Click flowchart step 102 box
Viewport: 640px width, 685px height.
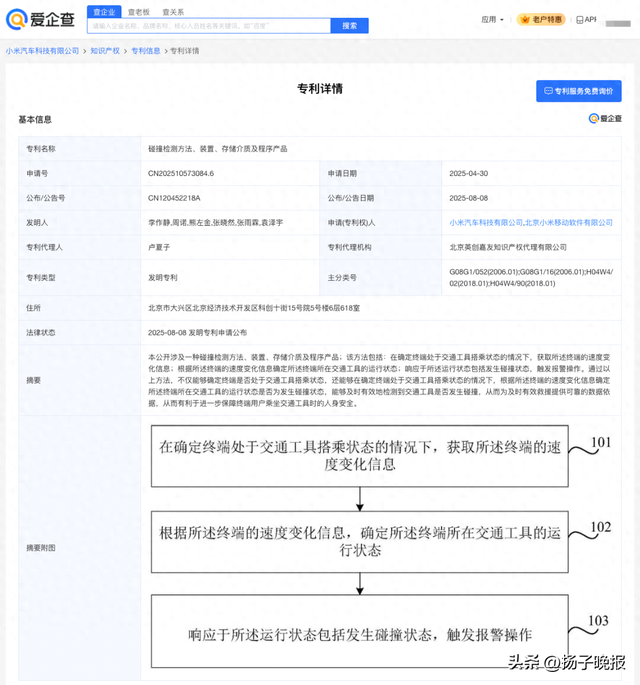pos(360,542)
